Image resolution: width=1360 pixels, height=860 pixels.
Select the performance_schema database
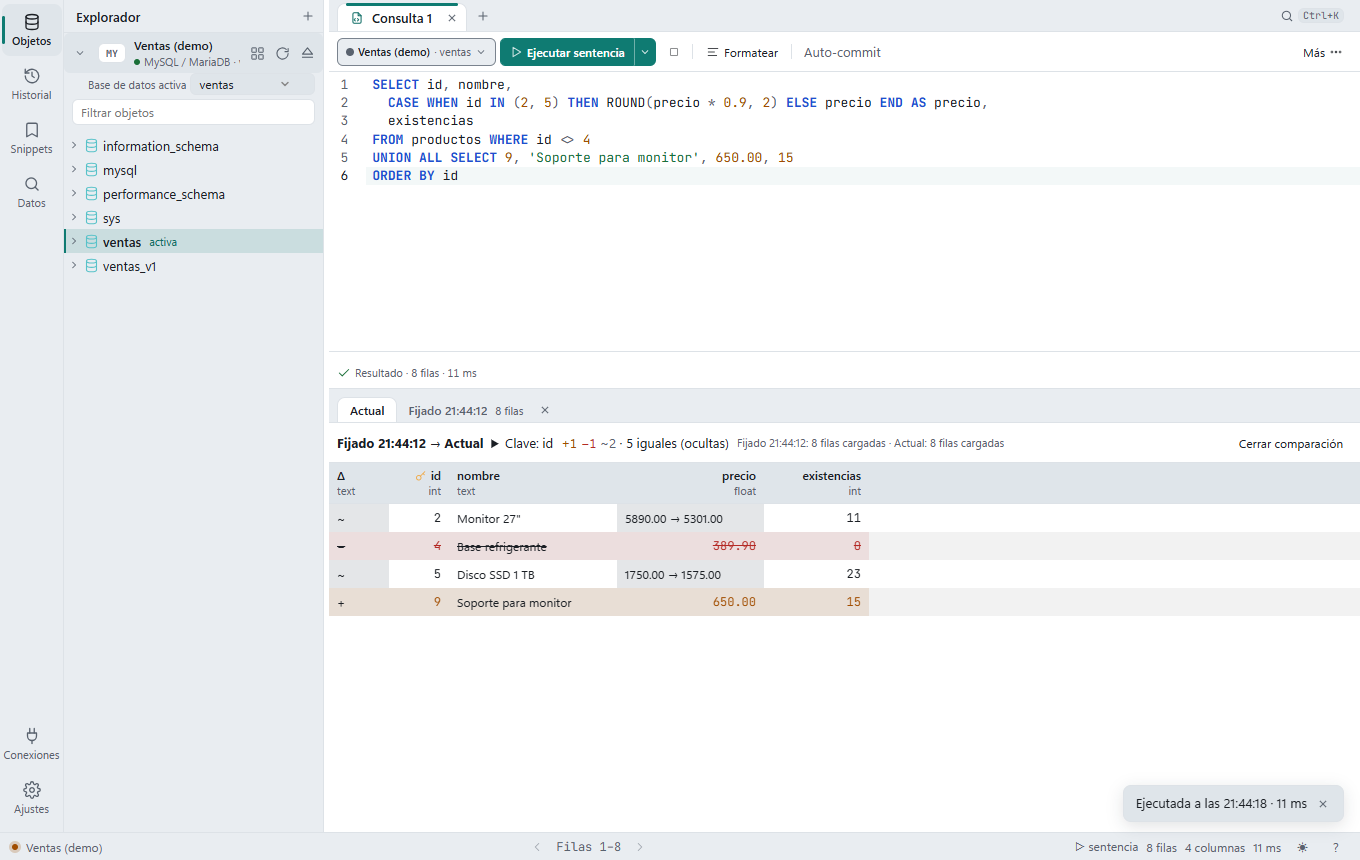coord(164,194)
